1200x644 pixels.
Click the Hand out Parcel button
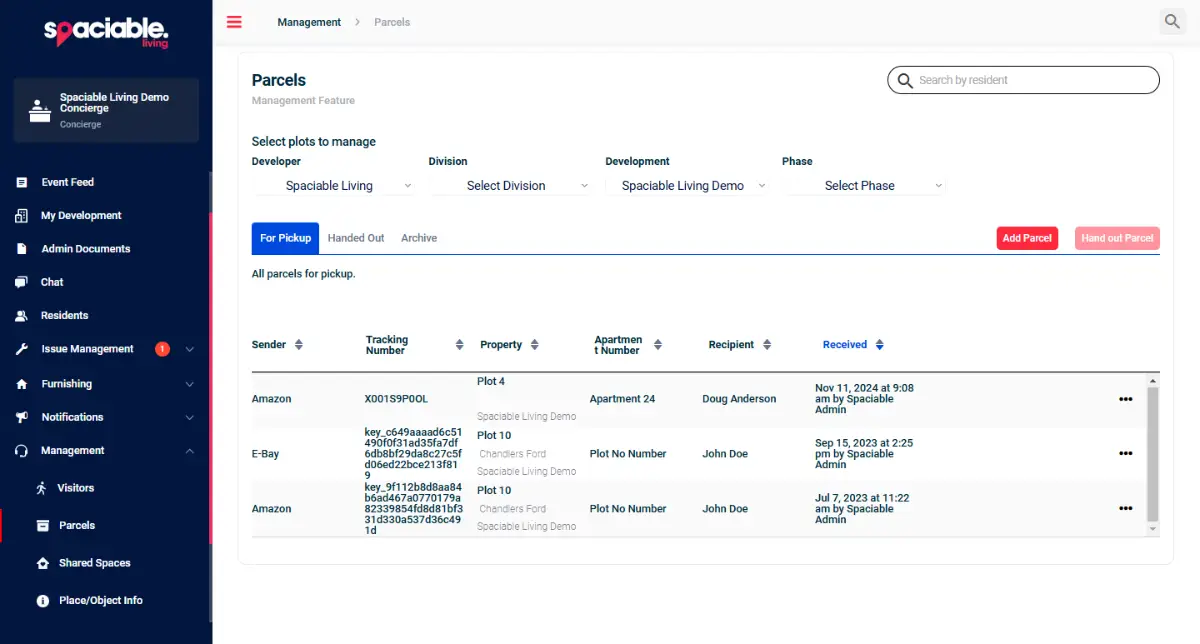pos(1117,238)
